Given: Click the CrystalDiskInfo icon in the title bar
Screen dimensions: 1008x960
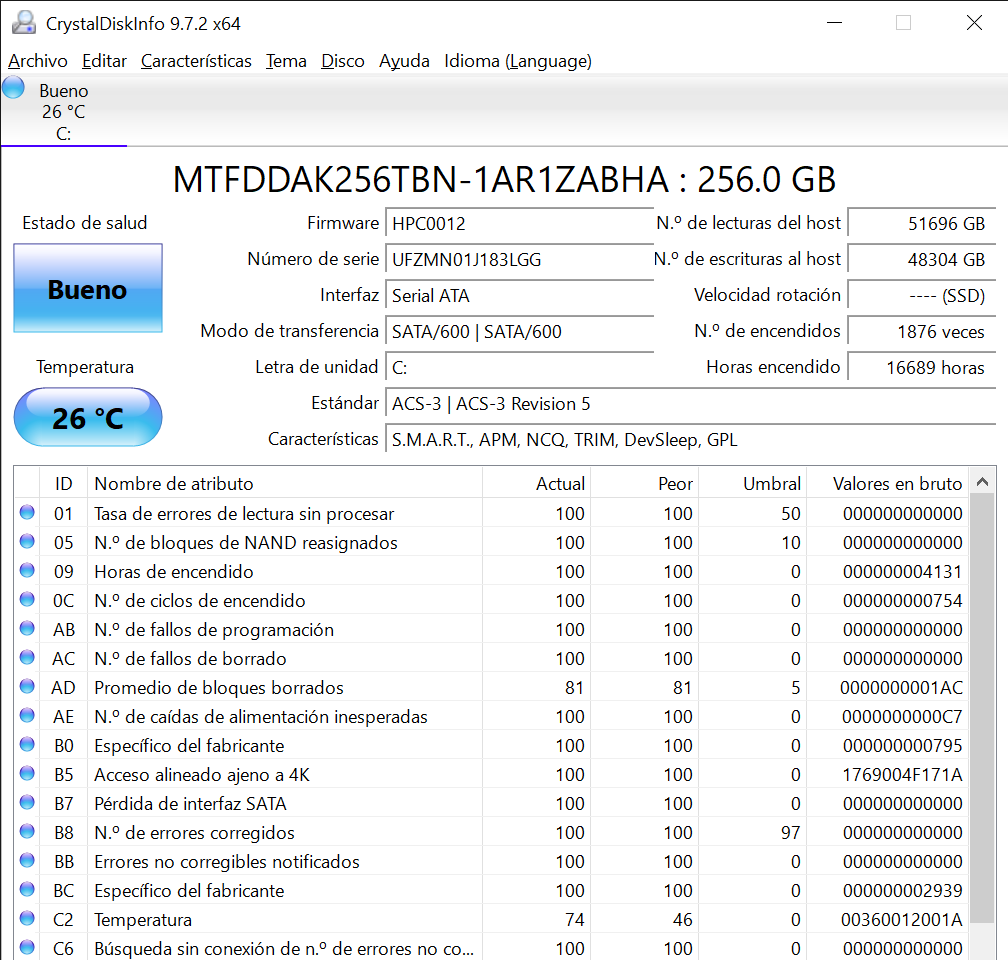Looking at the screenshot, I should coord(23,22).
